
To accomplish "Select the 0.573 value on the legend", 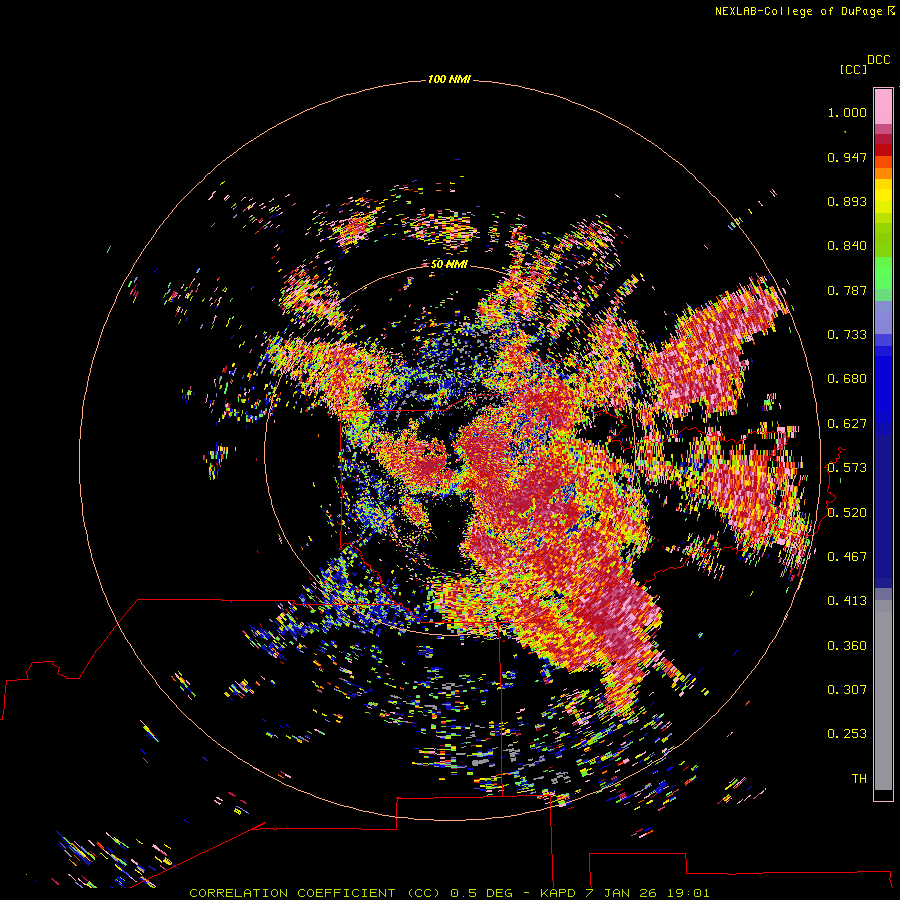I will (847, 468).
